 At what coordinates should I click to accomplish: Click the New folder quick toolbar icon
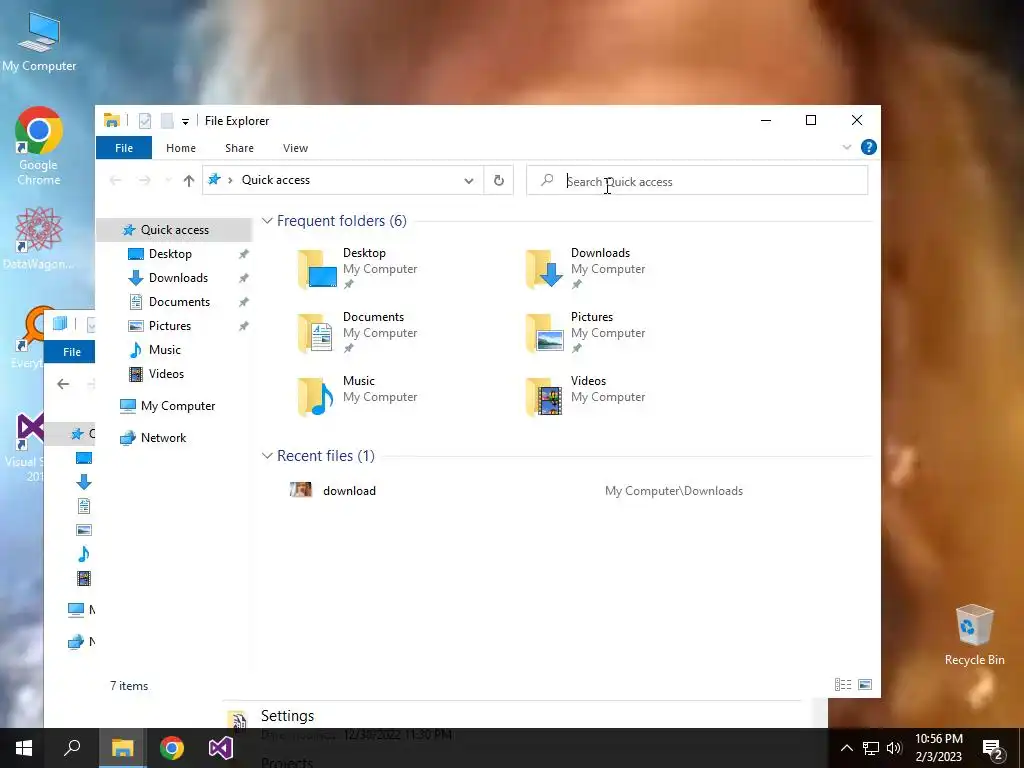(x=167, y=121)
